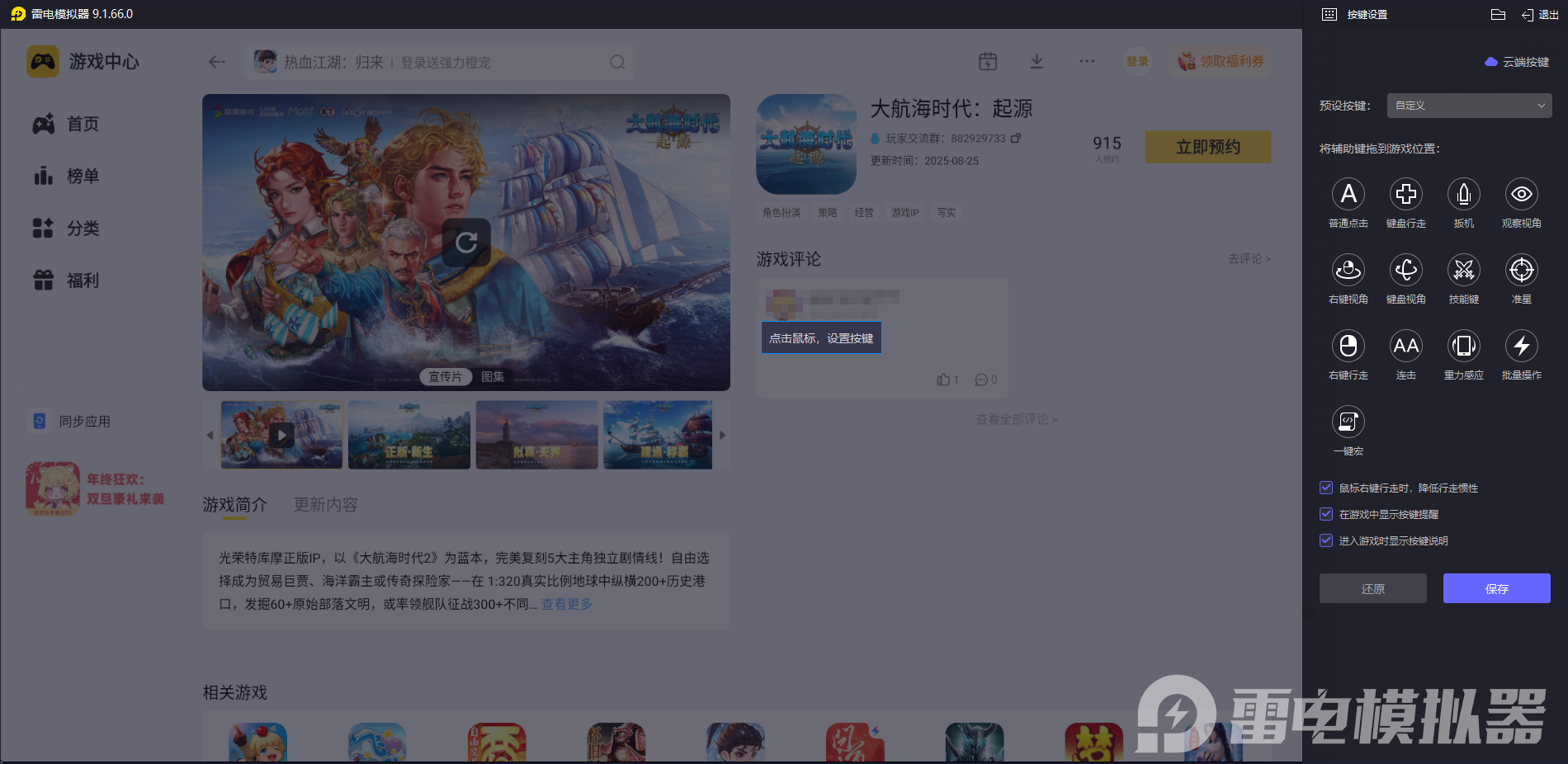Click the back arrow in game center
Screen dimensions: 1568x764
tap(217, 62)
